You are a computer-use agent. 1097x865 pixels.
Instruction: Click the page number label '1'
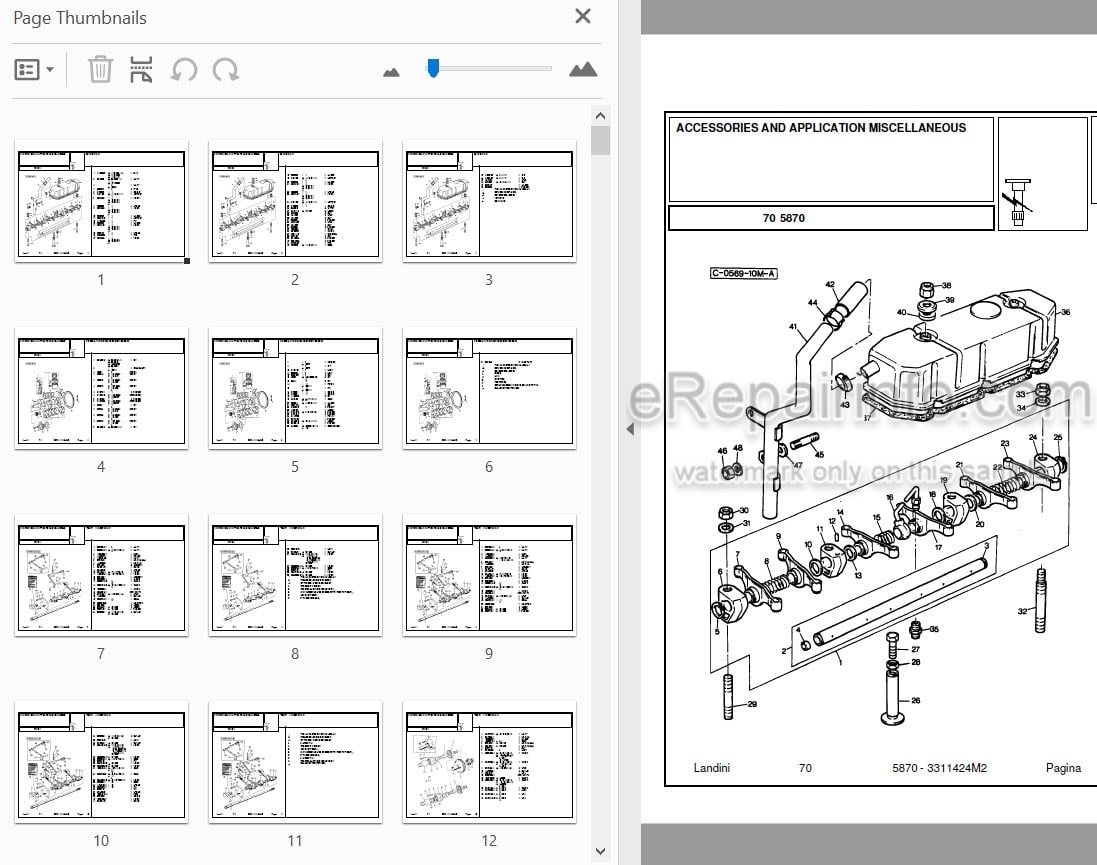point(101,280)
